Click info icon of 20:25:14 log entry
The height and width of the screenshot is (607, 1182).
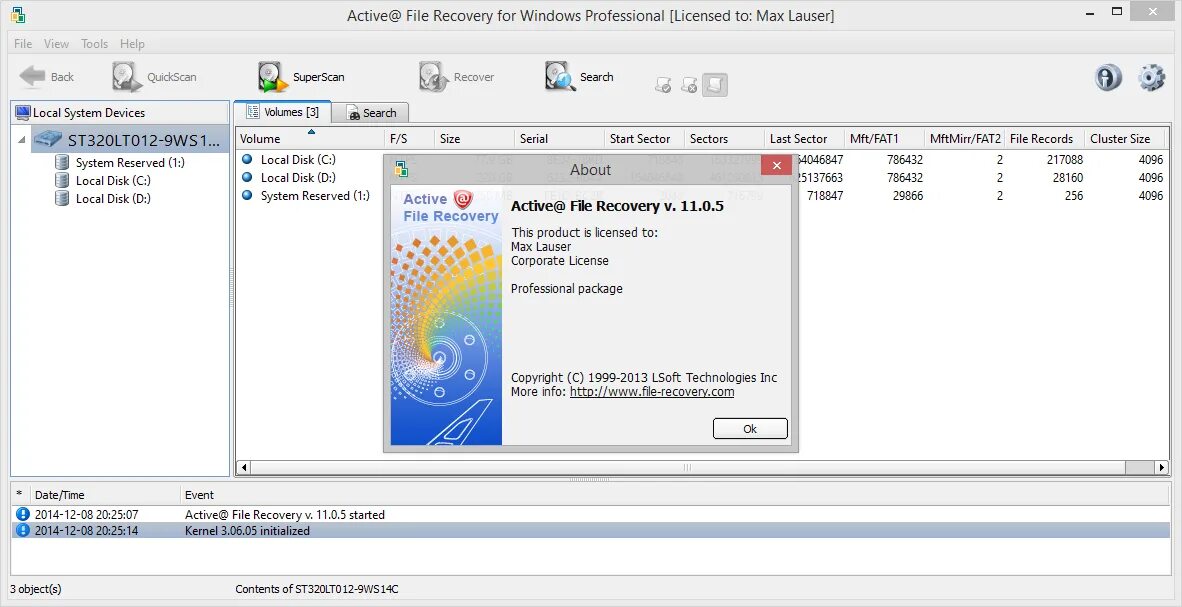pyautogui.click(x=22, y=530)
